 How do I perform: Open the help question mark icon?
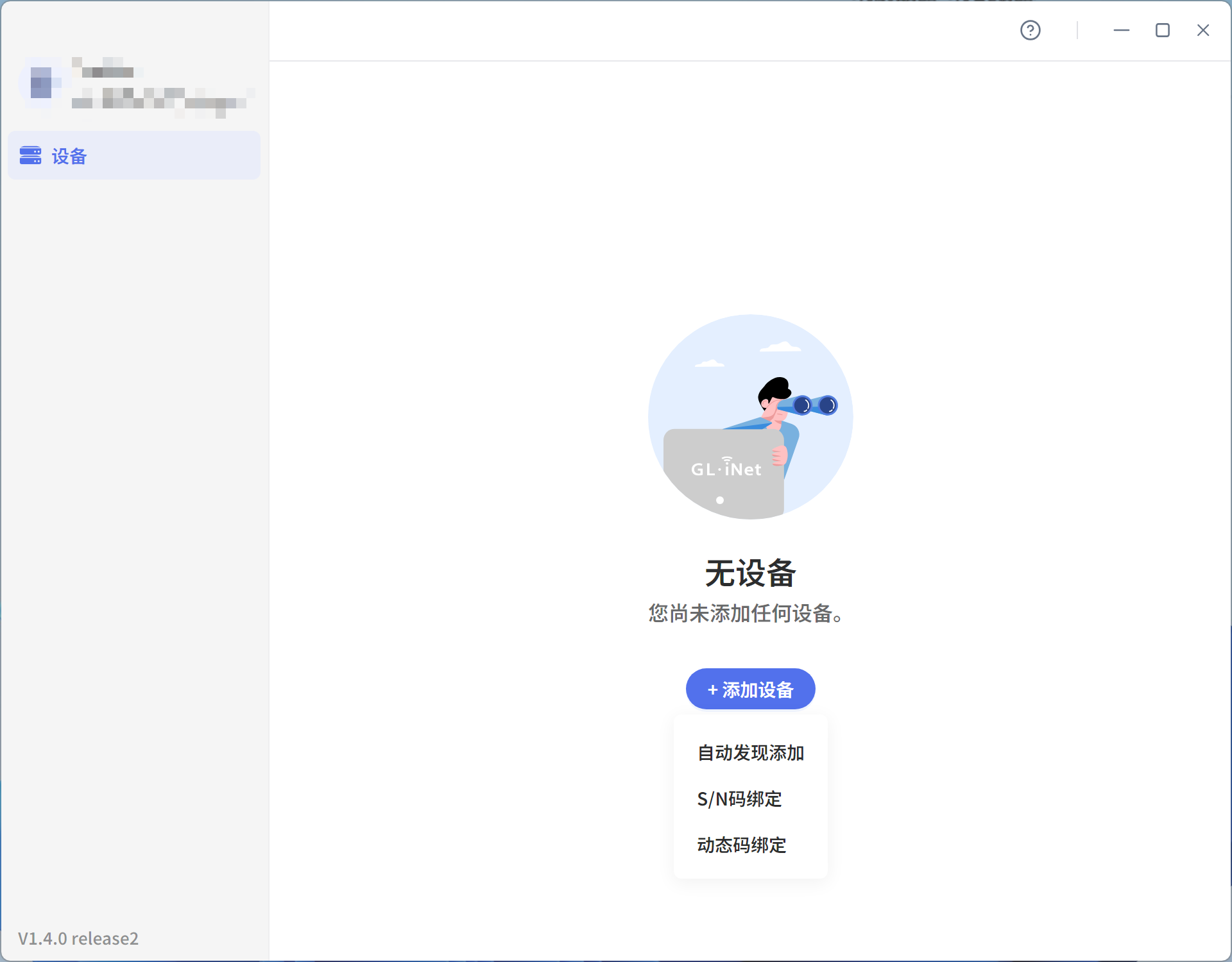pos(1030,30)
